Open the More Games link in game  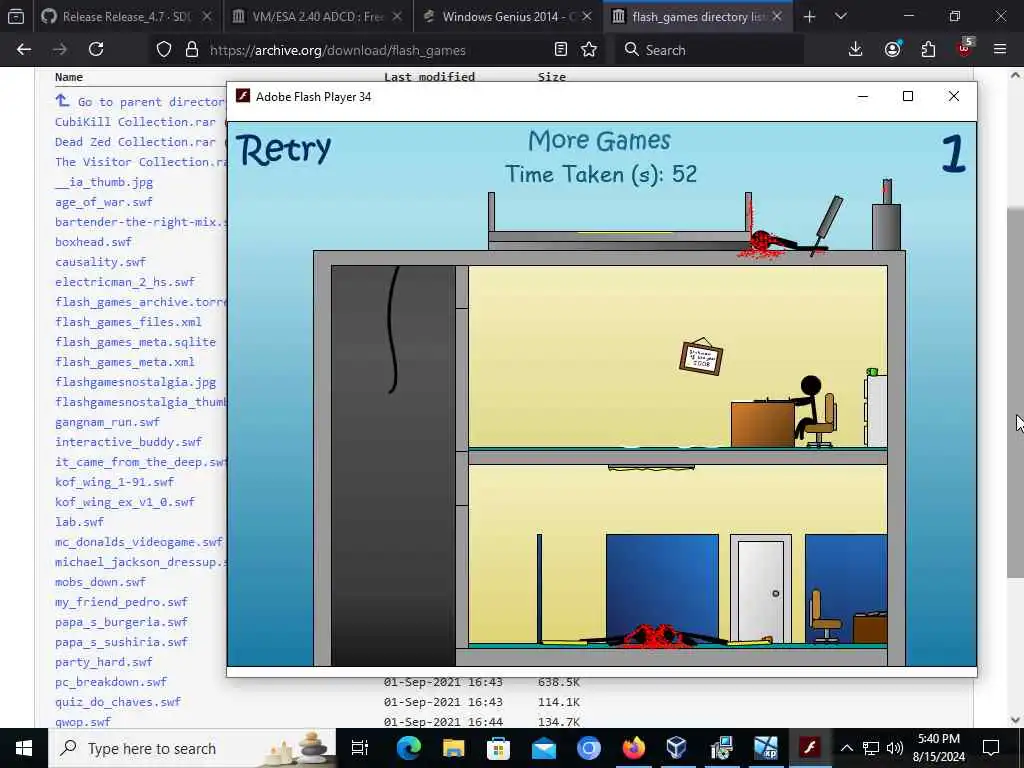point(599,140)
